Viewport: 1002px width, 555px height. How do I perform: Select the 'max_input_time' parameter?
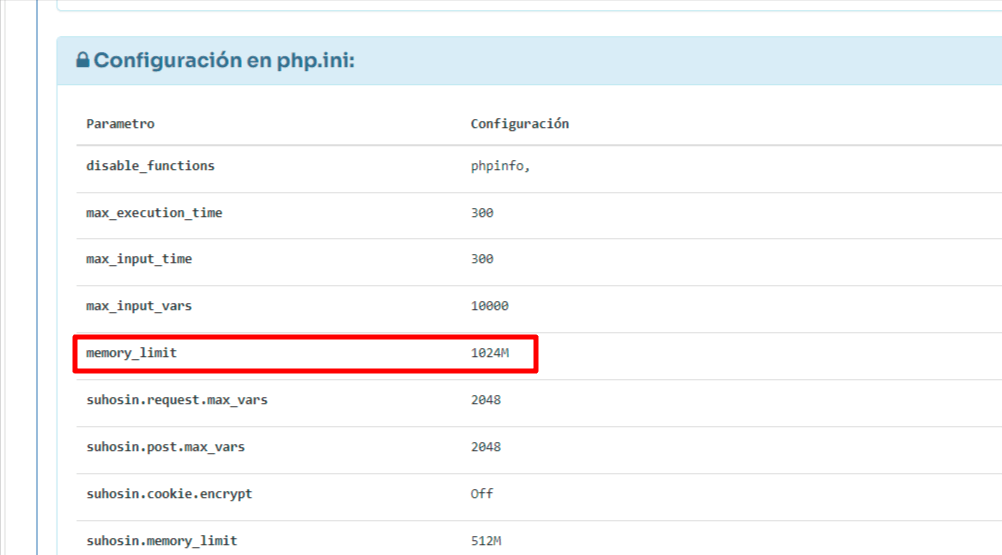click(x=139, y=259)
